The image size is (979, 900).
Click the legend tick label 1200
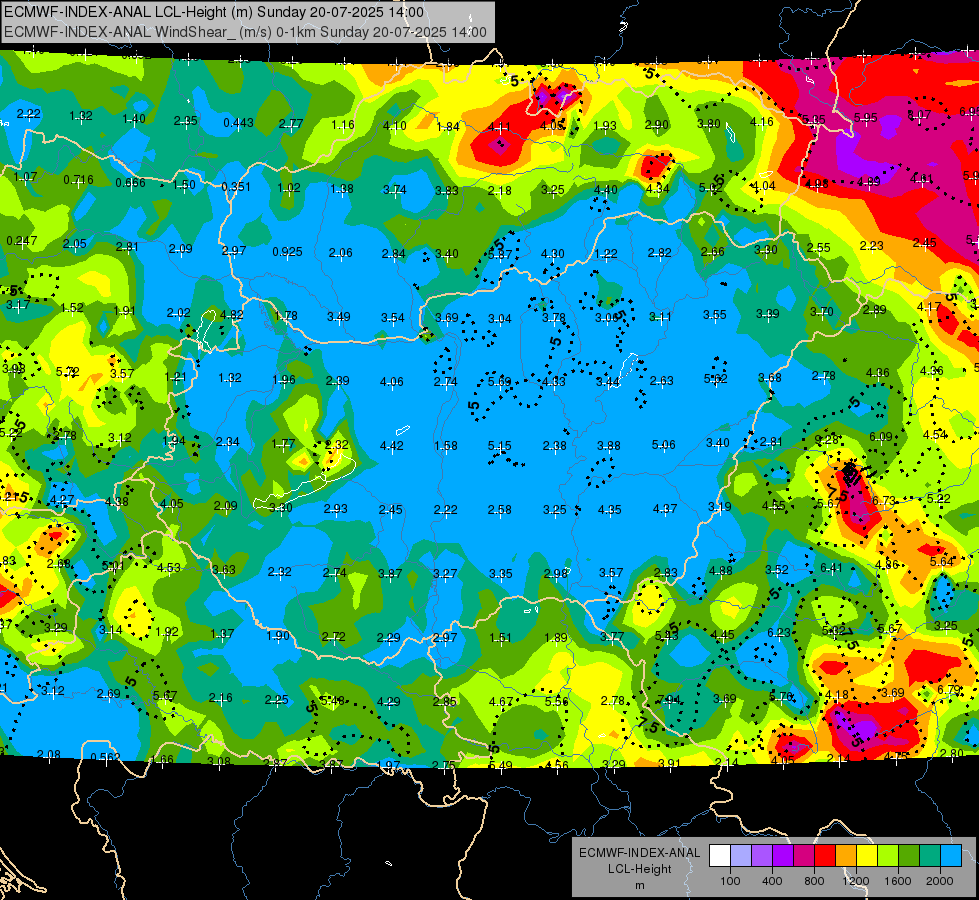point(856,881)
